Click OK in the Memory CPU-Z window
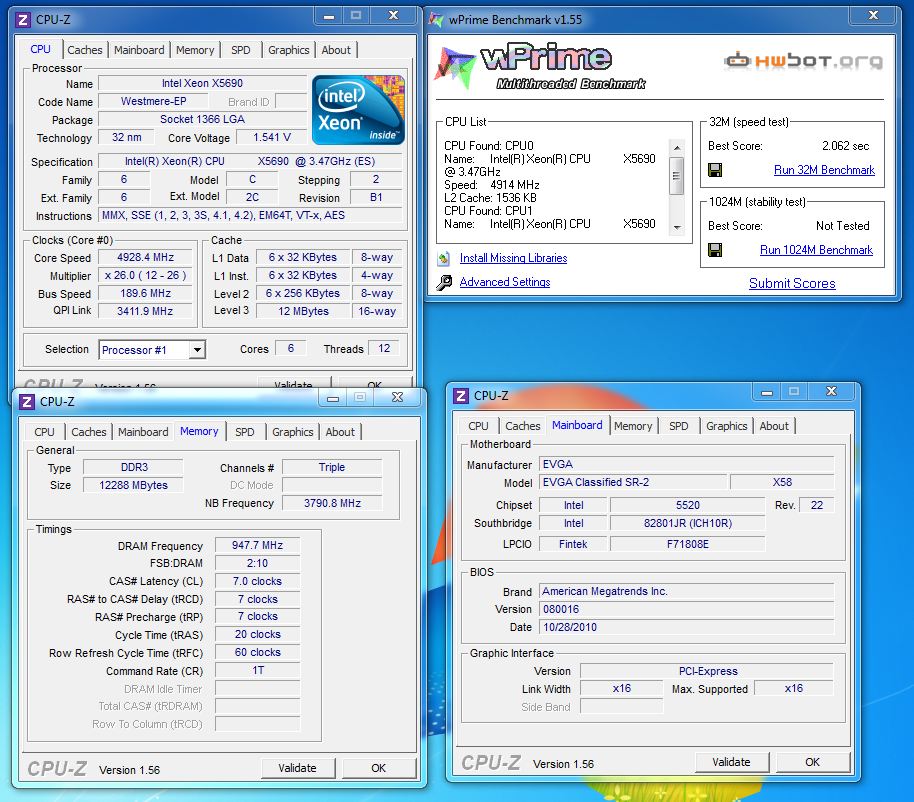Viewport: 914px width, 802px height. pyautogui.click(x=379, y=768)
